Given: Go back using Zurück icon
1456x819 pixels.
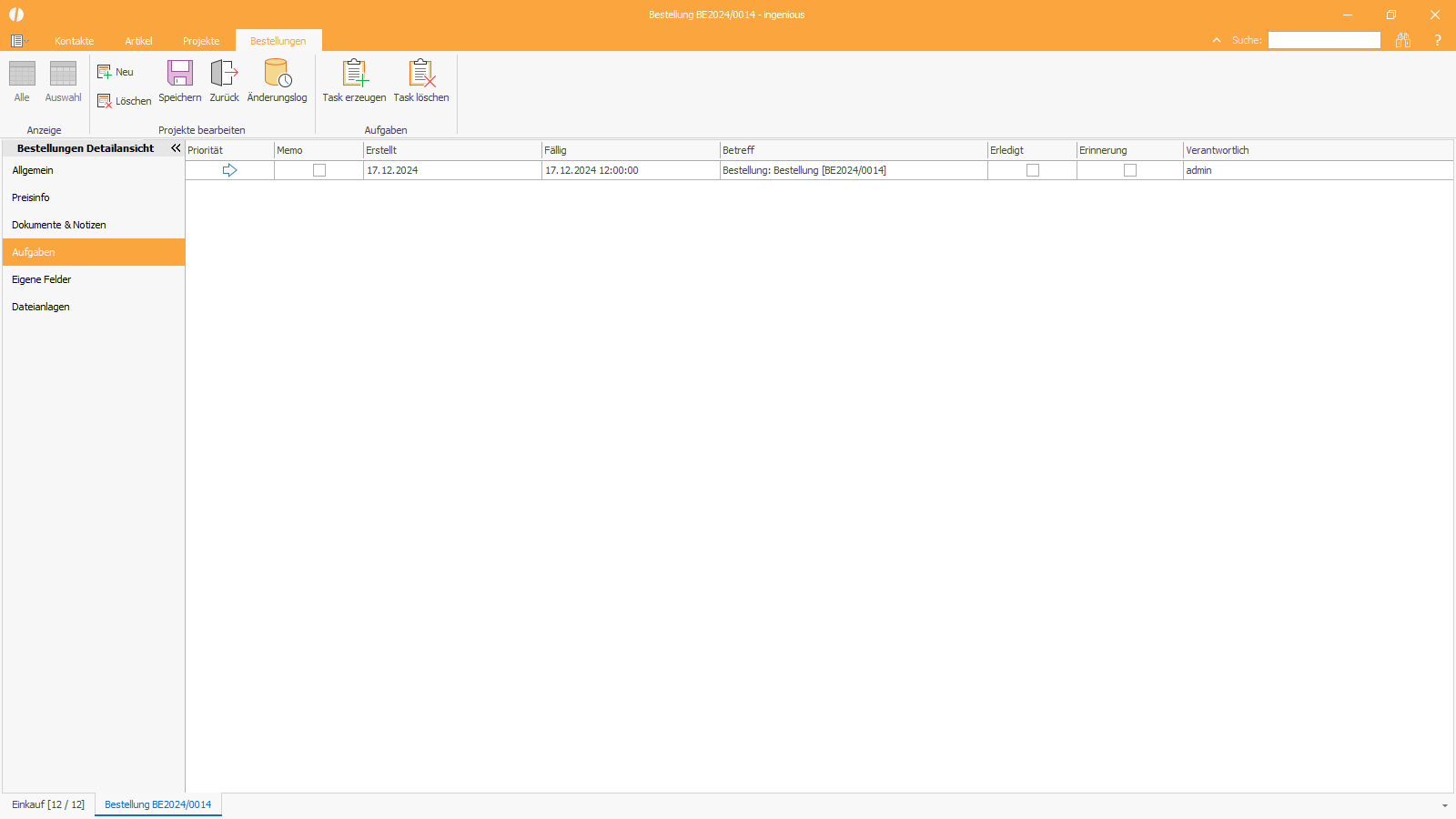Looking at the screenshot, I should (x=224, y=73).
